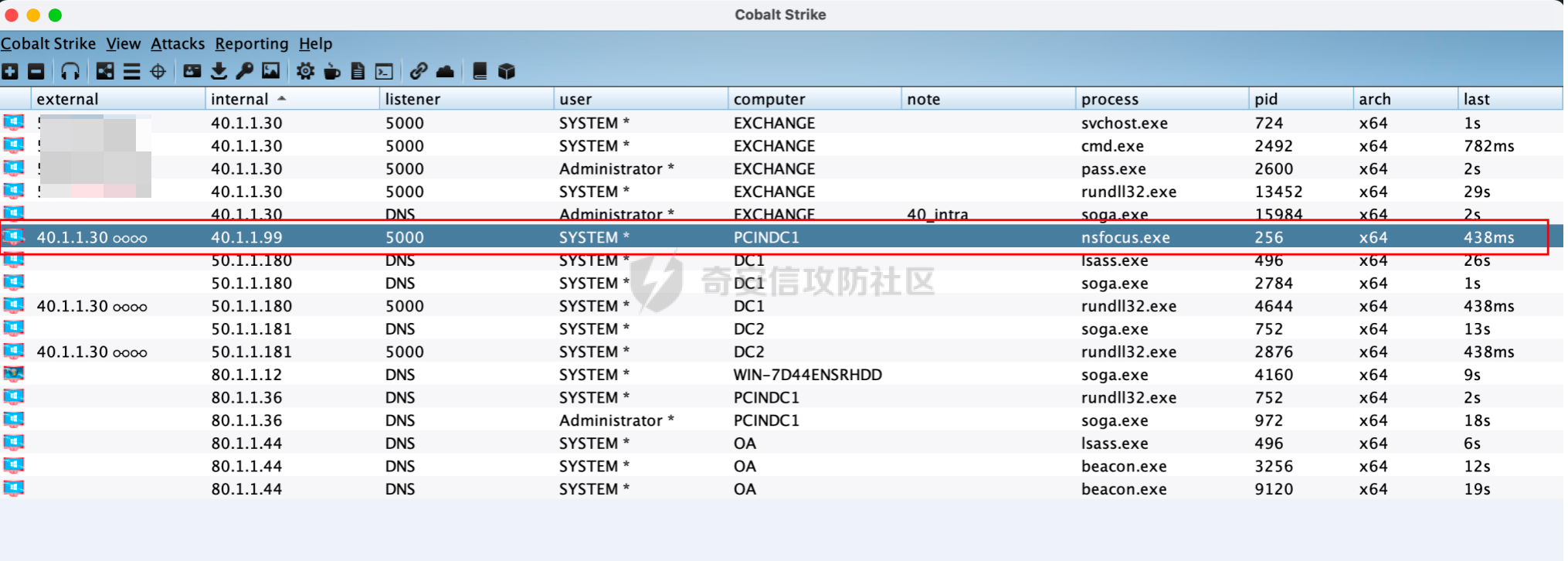Click pid 9120 cell
This screenshot has width=1568, height=561.
pos(1273,489)
